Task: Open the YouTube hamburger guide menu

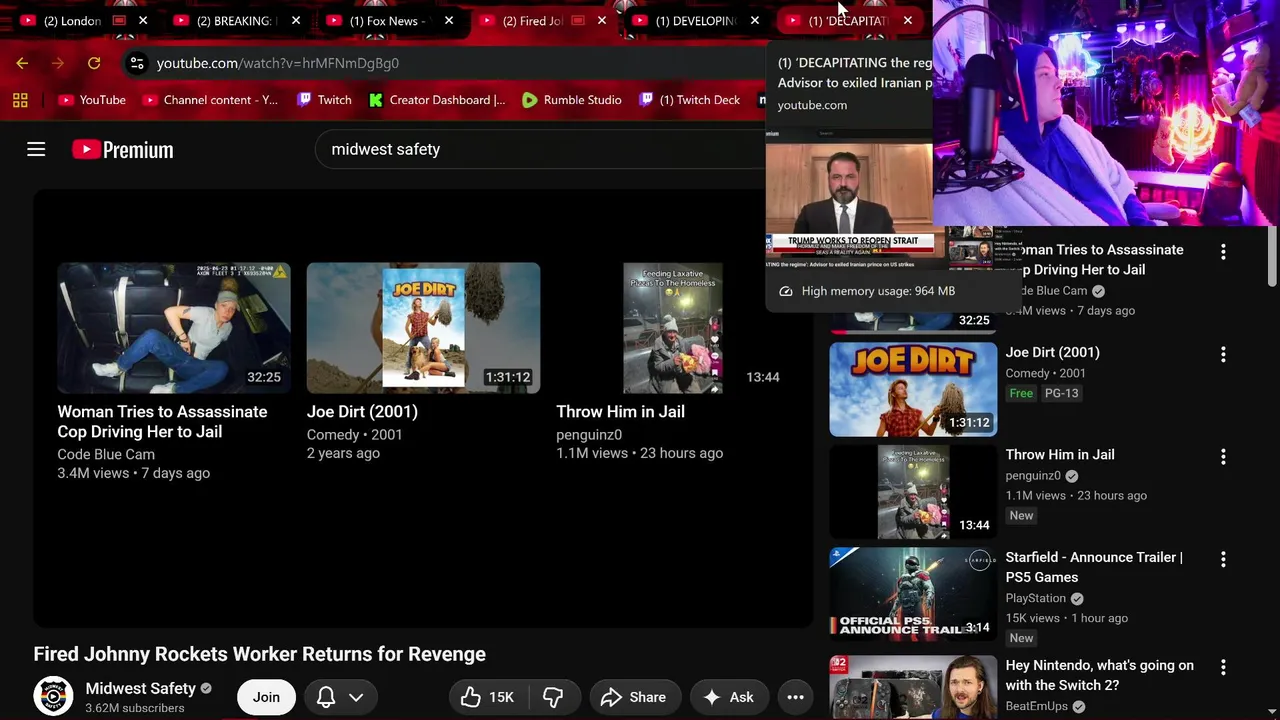Action: (x=36, y=149)
